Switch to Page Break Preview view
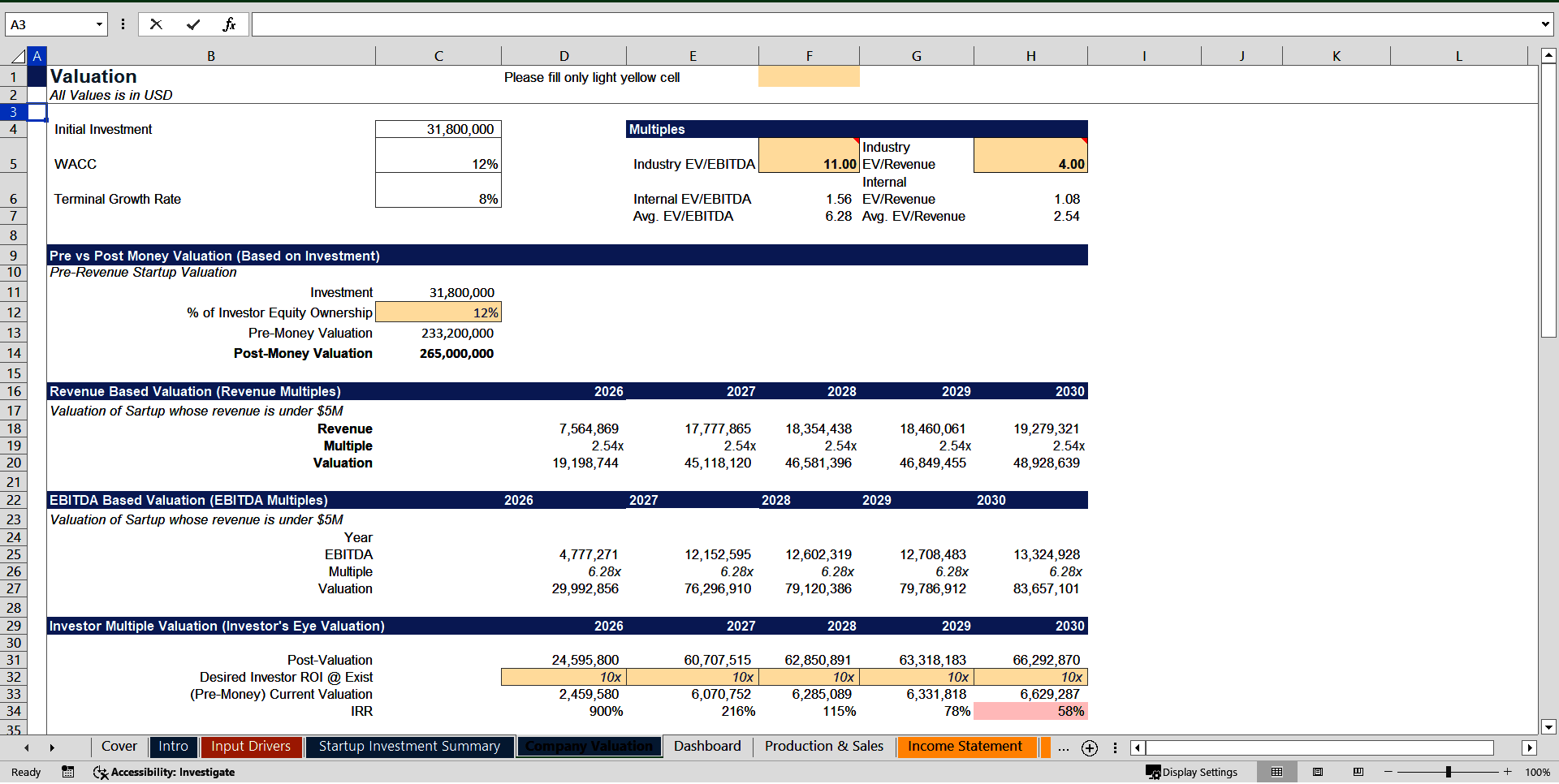Viewport: 1559px width, 784px height. pyautogui.click(x=1358, y=772)
